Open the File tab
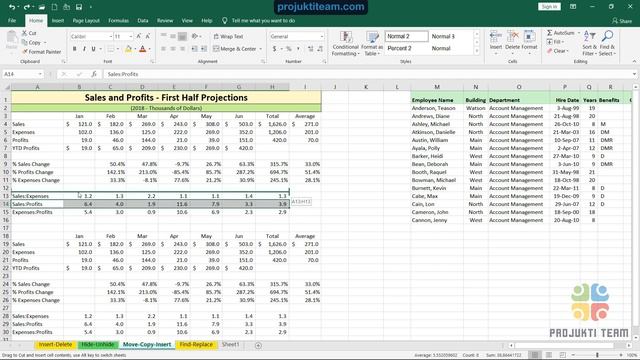 pos(12,20)
